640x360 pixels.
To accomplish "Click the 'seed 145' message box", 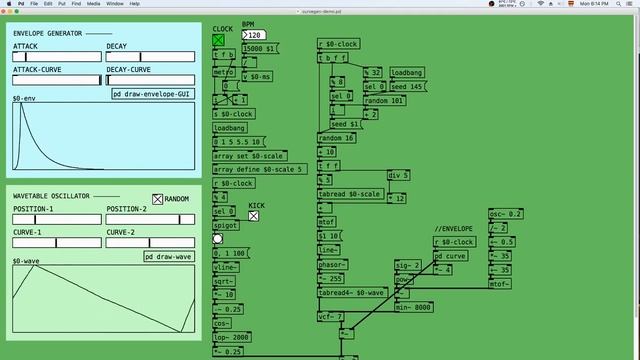I will click(408, 87).
